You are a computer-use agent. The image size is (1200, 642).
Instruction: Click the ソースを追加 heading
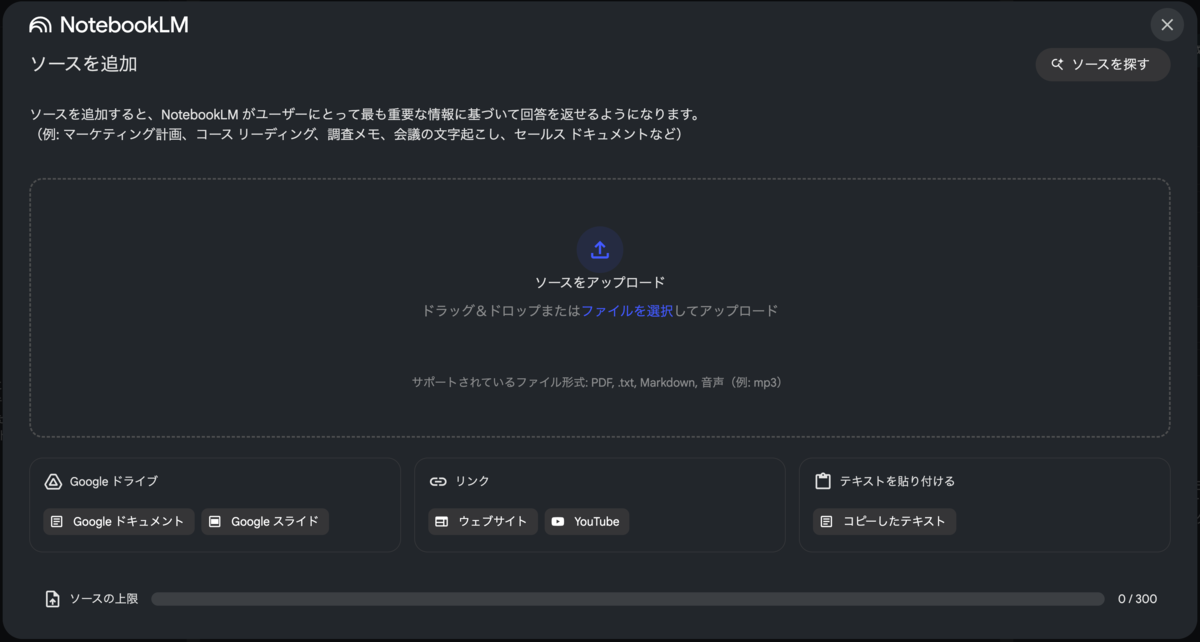click(84, 64)
